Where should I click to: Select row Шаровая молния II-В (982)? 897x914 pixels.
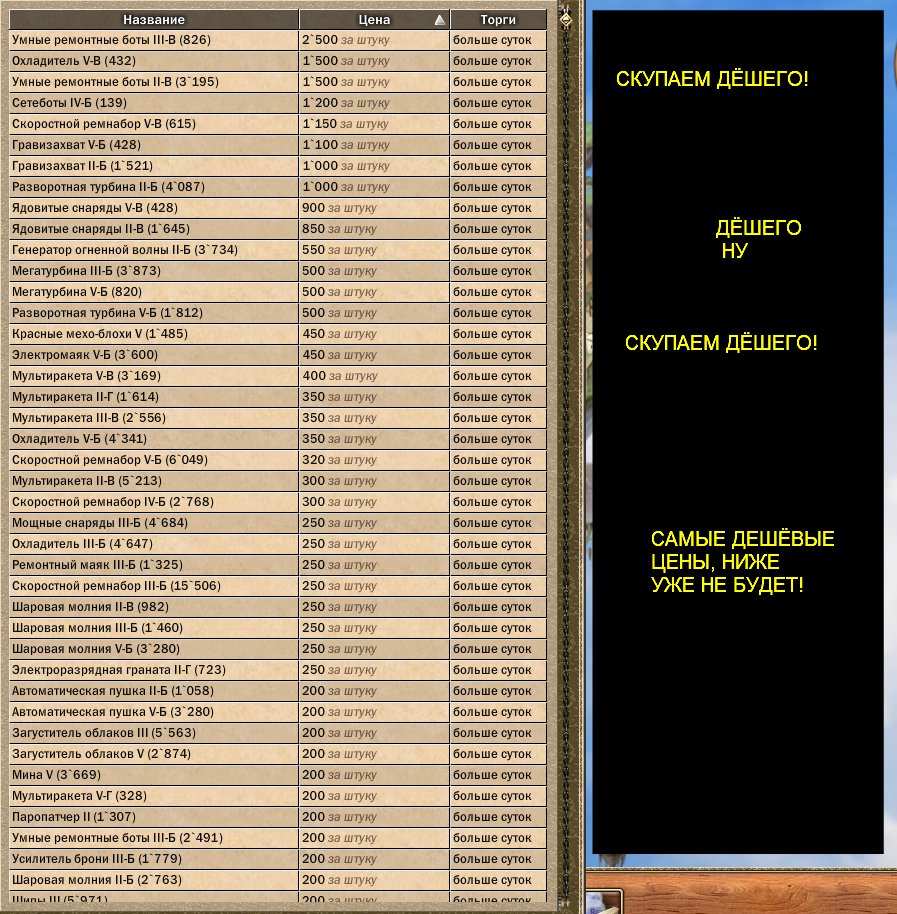point(278,607)
